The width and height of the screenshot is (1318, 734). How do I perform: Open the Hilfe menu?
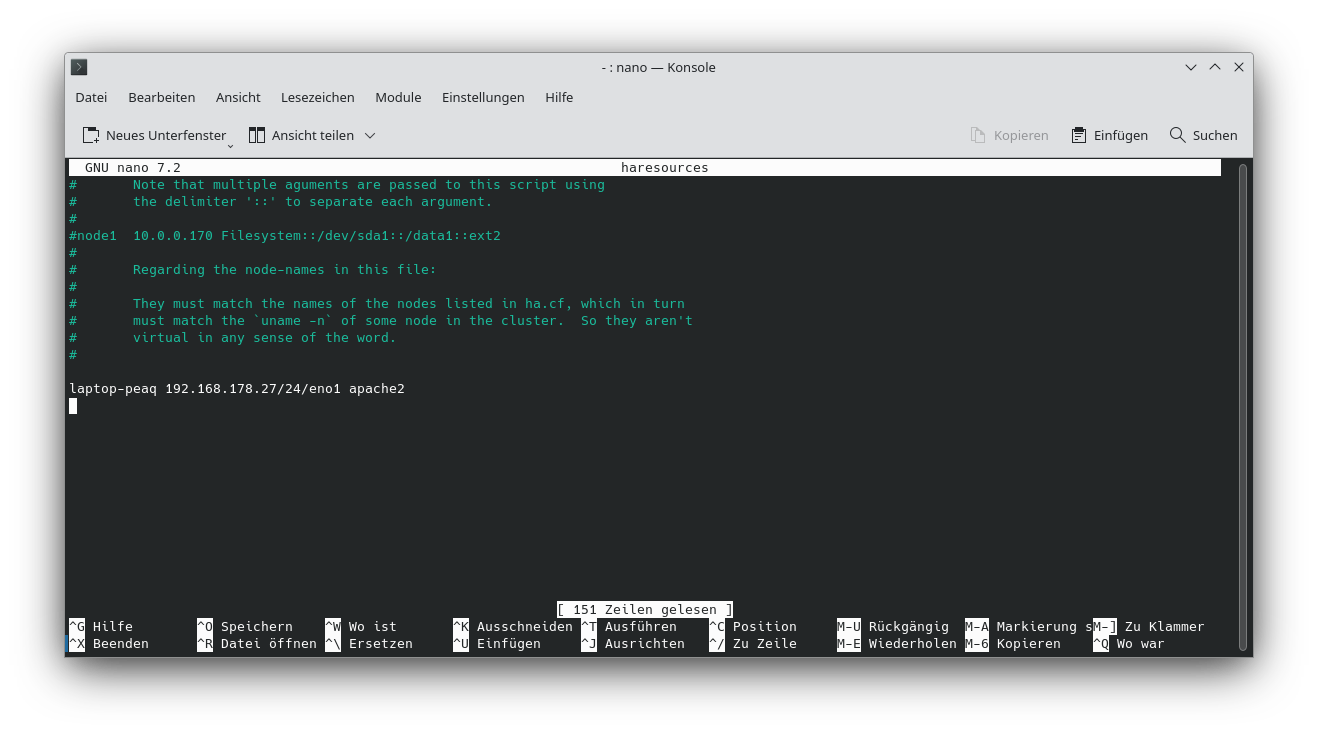(x=559, y=97)
